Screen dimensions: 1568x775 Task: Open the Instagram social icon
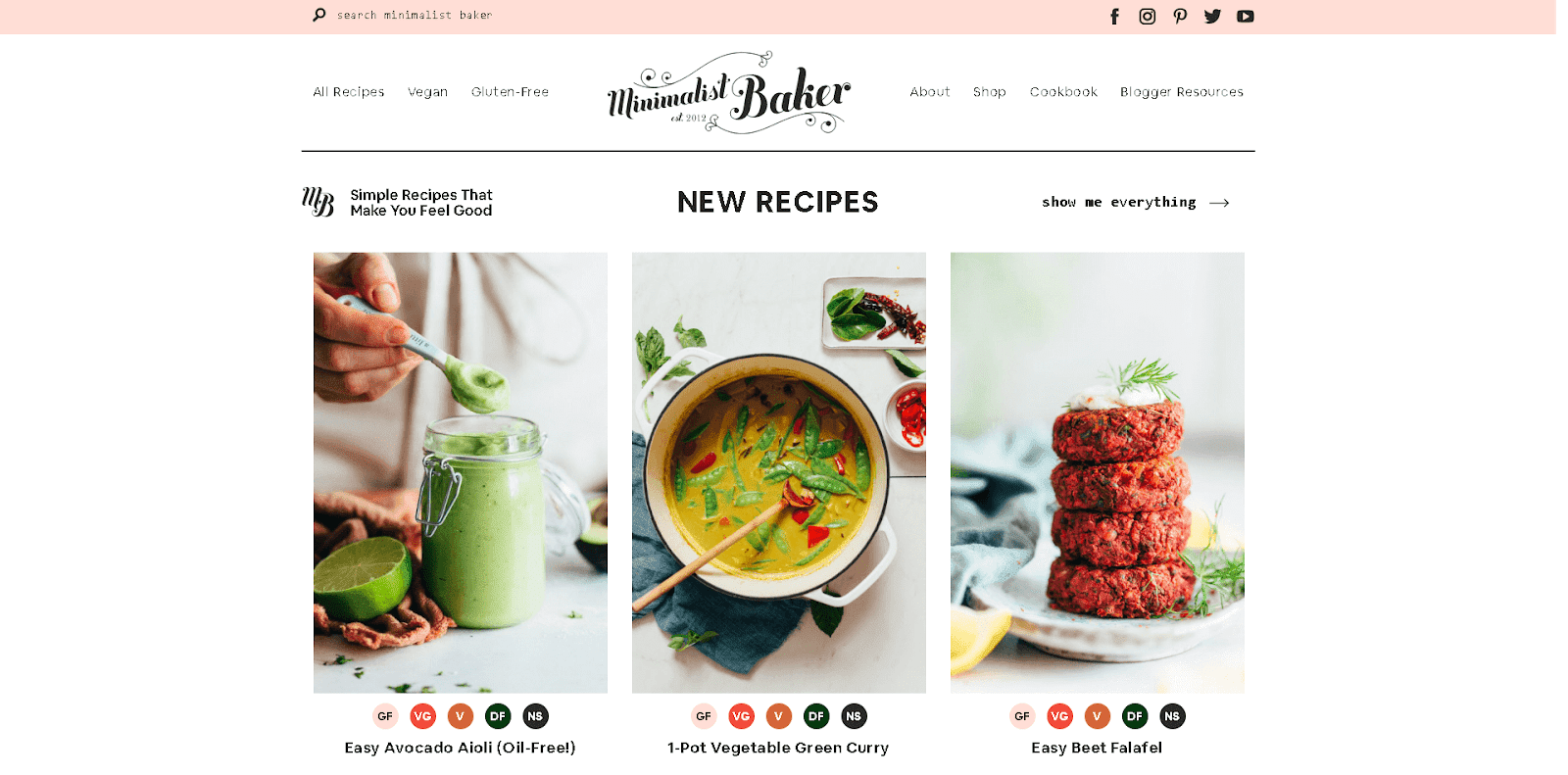[1147, 17]
